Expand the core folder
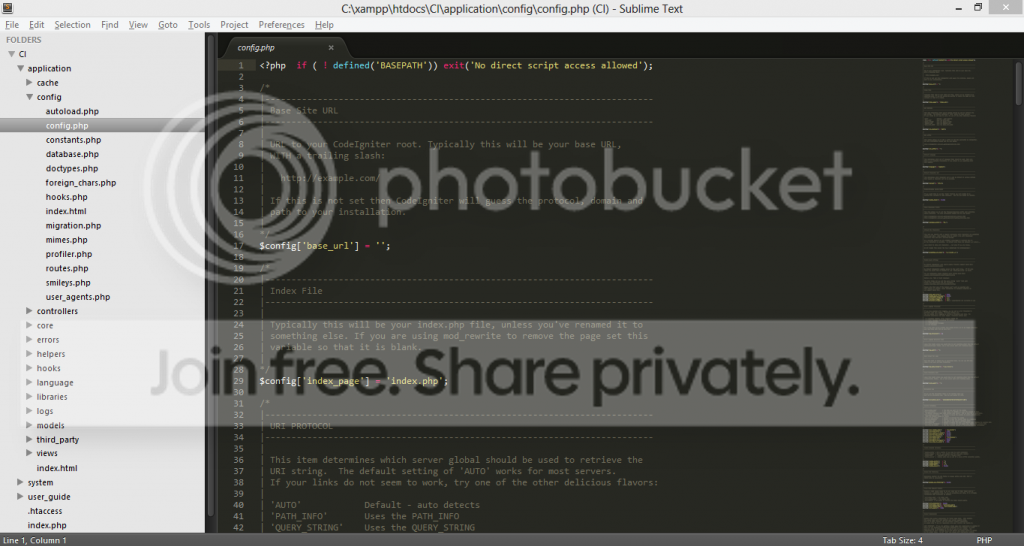1024x546 pixels. [29, 325]
